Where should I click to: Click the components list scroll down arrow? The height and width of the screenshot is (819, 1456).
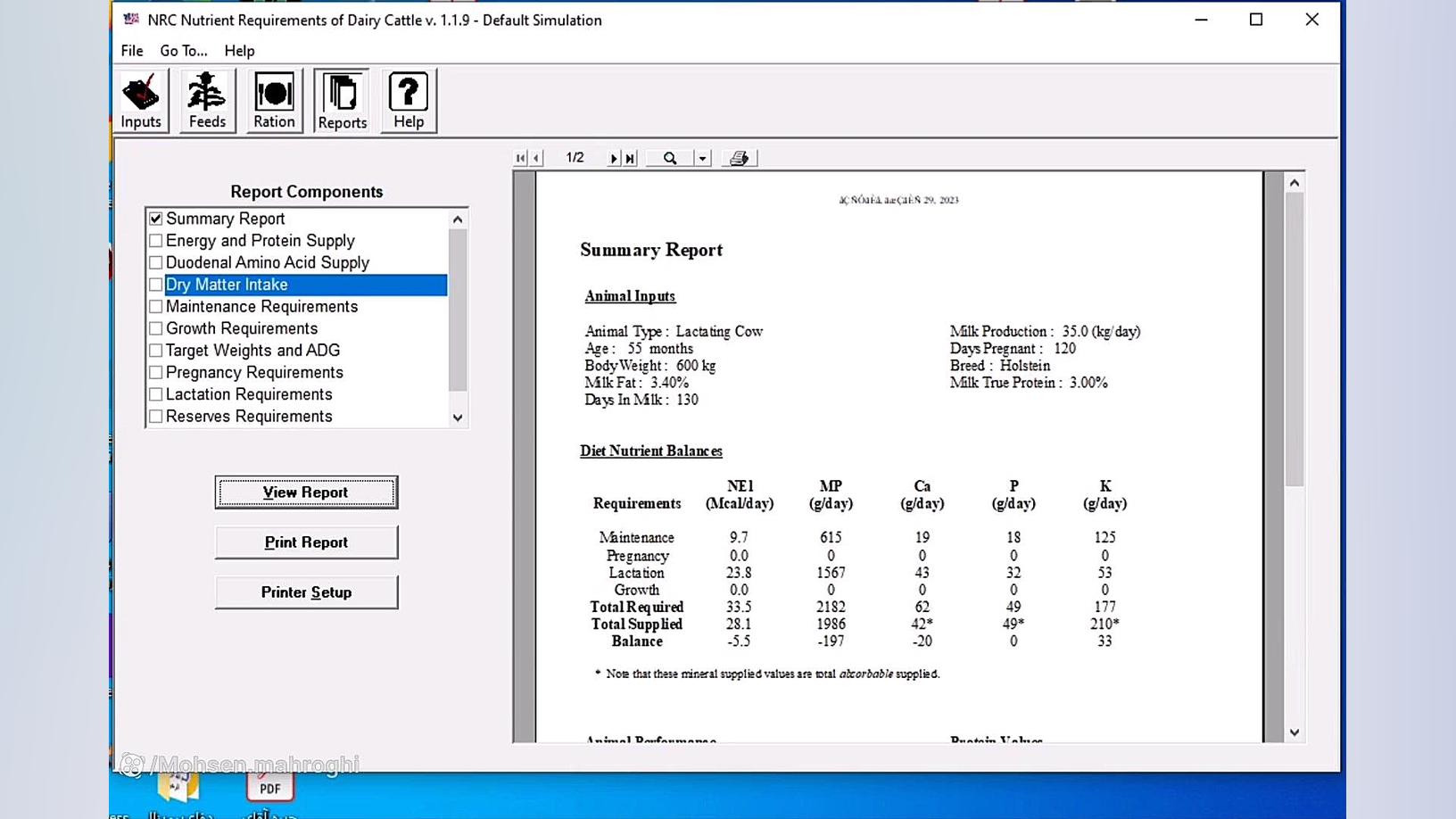pyautogui.click(x=458, y=418)
